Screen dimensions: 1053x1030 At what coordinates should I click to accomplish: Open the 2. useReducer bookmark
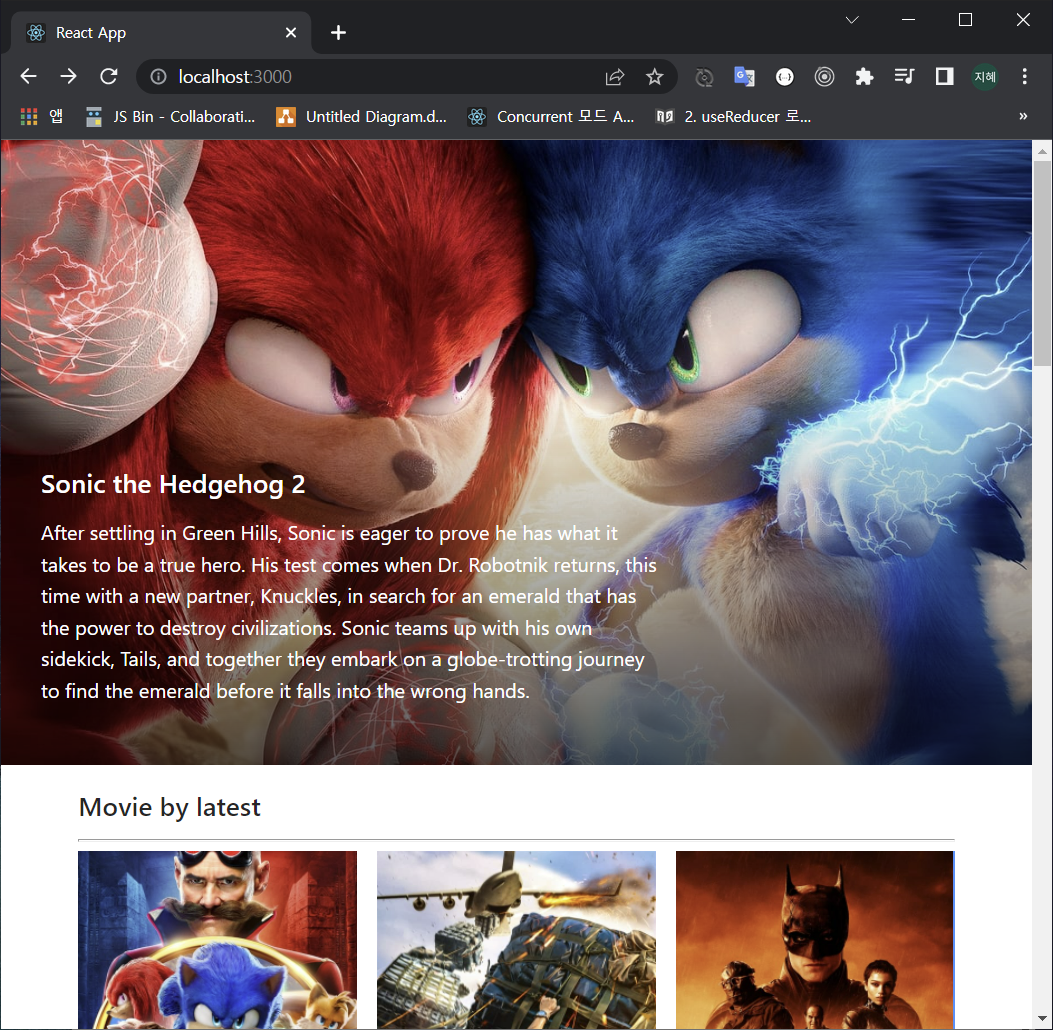(x=734, y=117)
